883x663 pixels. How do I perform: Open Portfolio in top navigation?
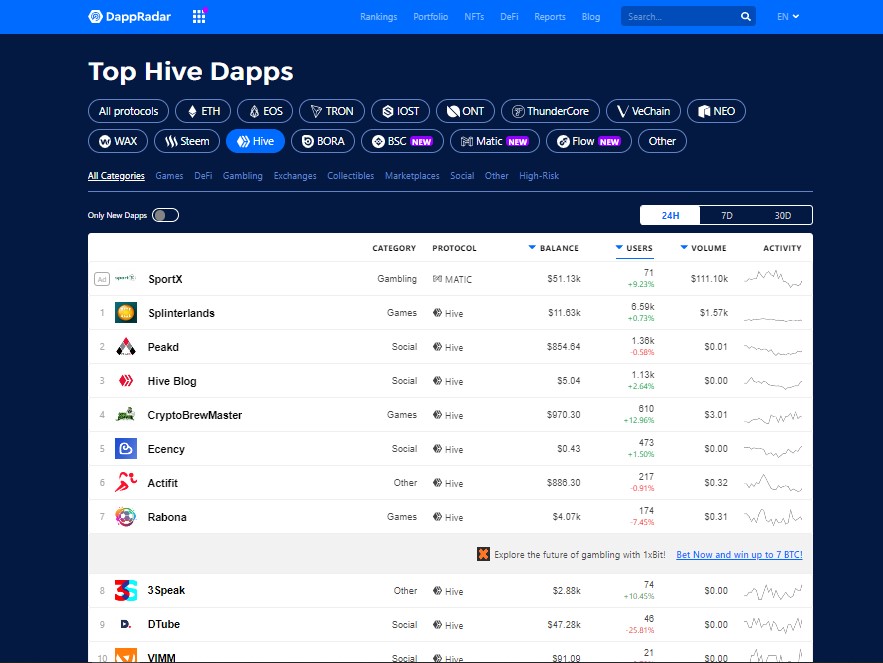click(x=430, y=17)
